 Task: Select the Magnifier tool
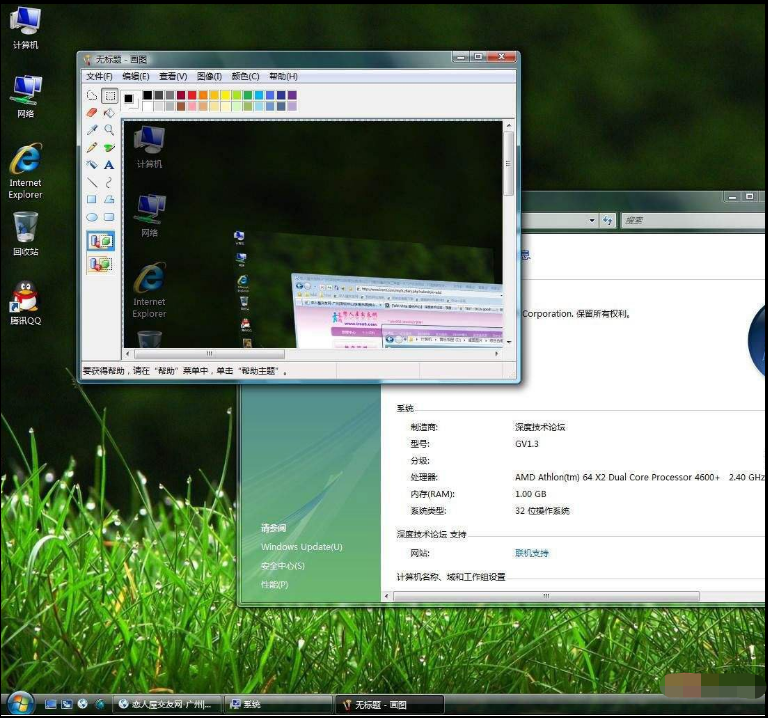tap(109, 130)
